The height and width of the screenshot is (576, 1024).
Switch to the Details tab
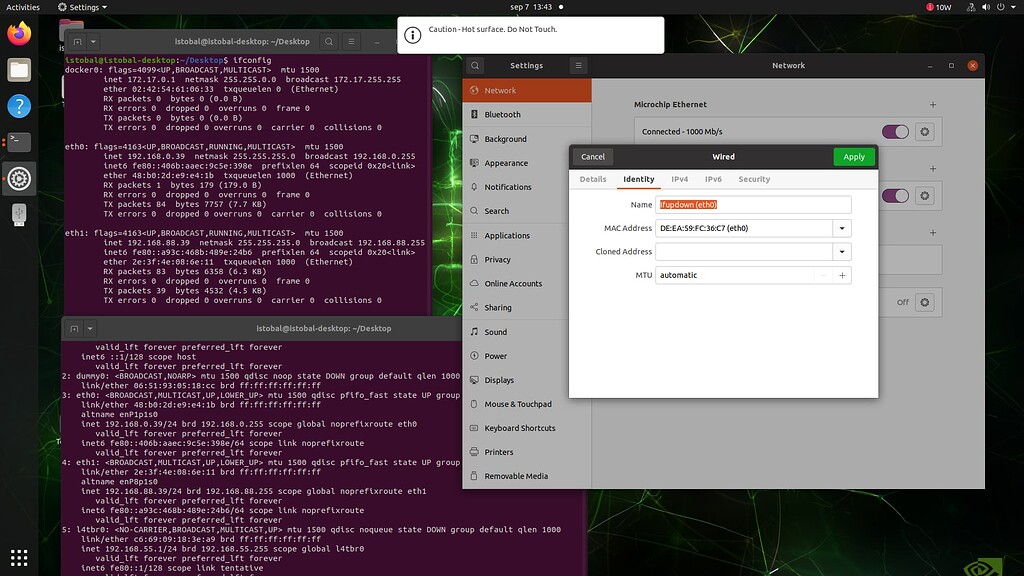click(x=592, y=179)
